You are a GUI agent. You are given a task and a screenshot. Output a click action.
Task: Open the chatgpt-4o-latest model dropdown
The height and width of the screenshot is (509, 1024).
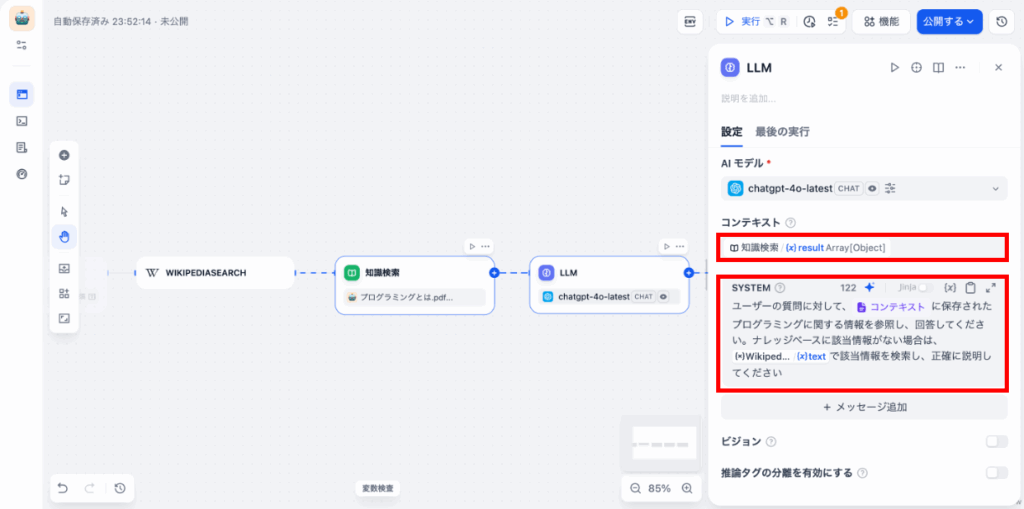864,188
